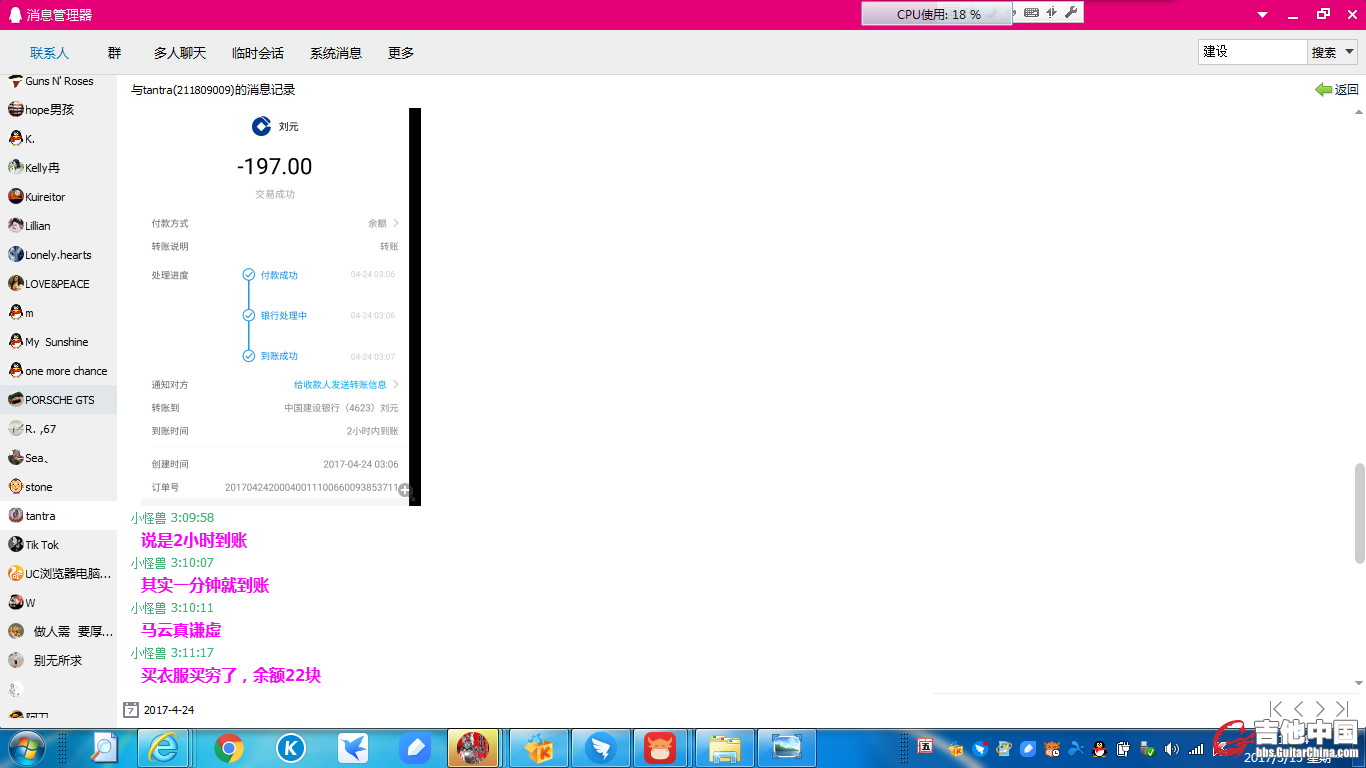Expand the 搜索 dropdown arrow
Image resolution: width=1366 pixels, height=768 pixels.
pyautogui.click(x=1348, y=52)
